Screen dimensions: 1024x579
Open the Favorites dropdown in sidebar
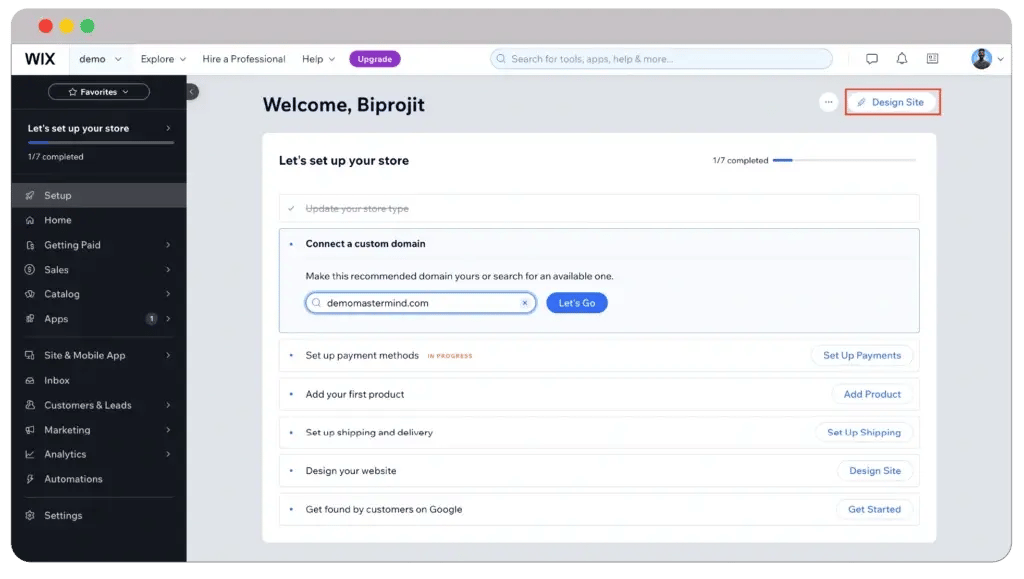tap(98, 92)
